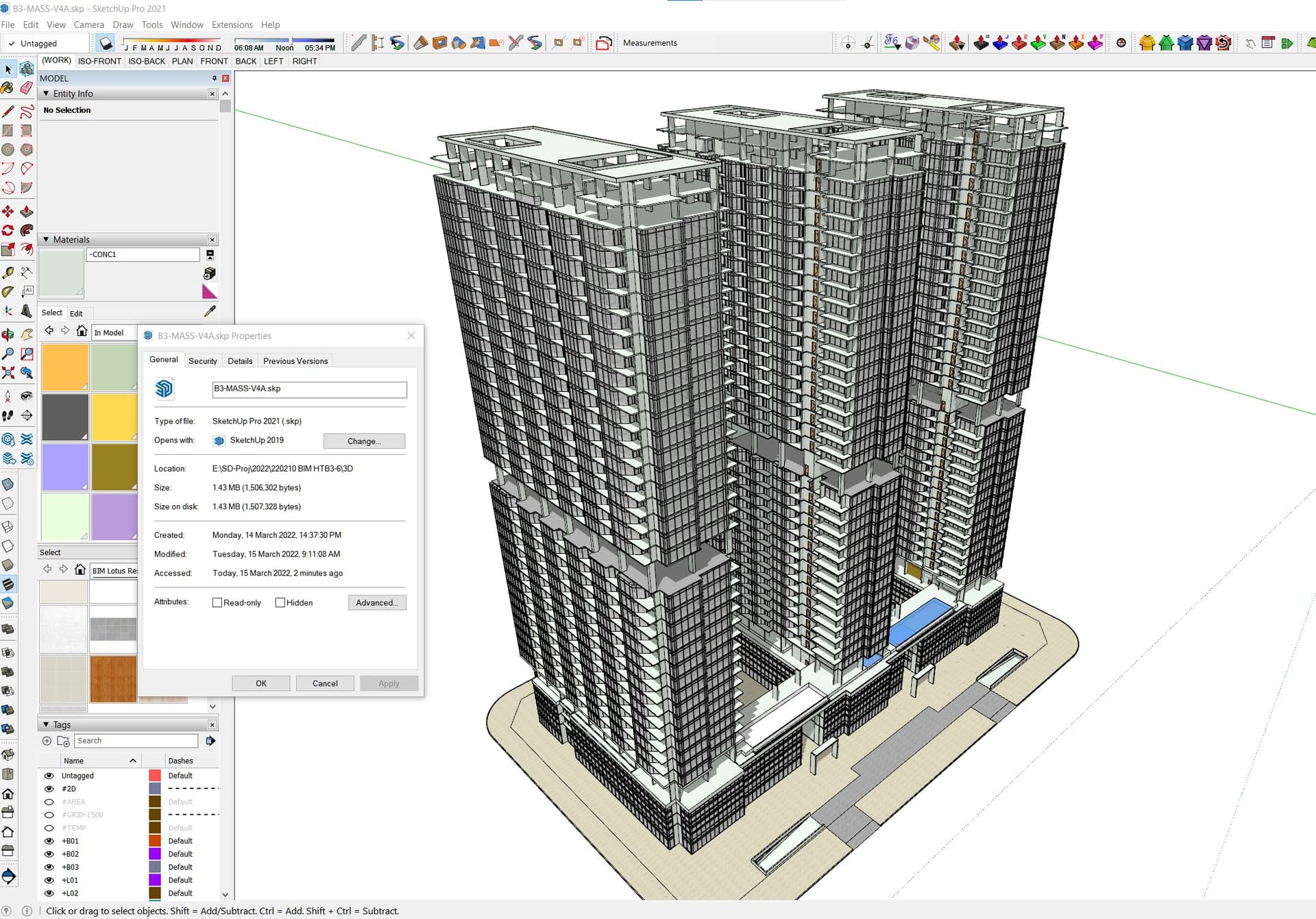
Task: Open the Extensions menu
Action: tap(232, 25)
